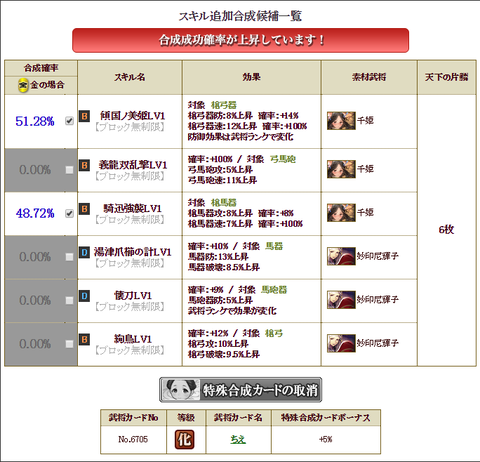Screen dimensions: 480x462
Task: Uncheck the 51.28% 傾国ノ美姫 checkbox
Action: click(x=69, y=121)
